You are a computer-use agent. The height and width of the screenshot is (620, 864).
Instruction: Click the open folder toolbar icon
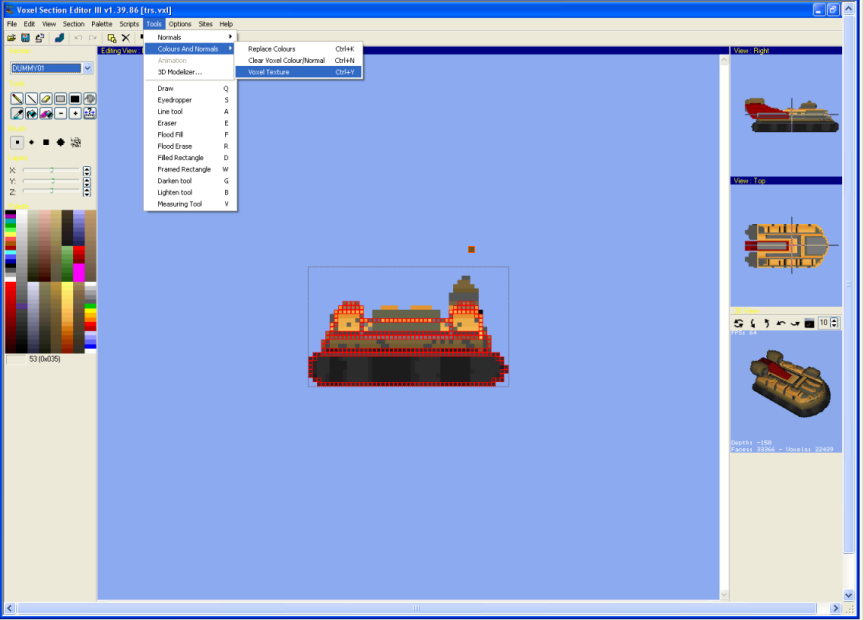[x=12, y=38]
